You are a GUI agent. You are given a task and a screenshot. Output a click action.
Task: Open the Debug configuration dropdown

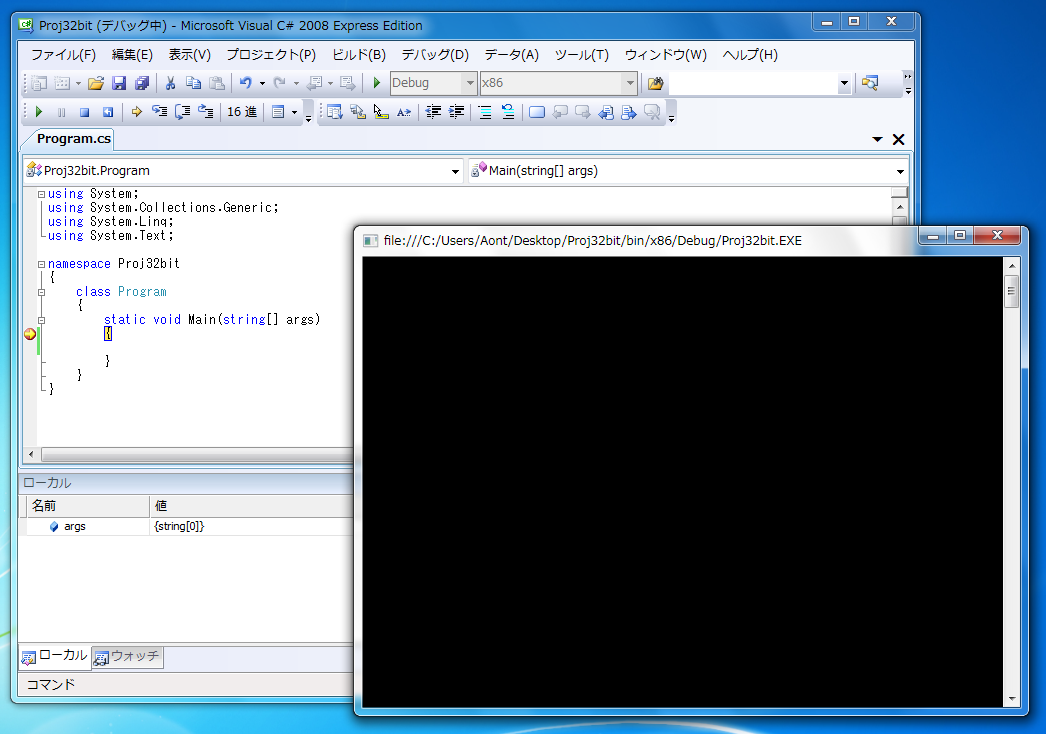(x=470, y=83)
